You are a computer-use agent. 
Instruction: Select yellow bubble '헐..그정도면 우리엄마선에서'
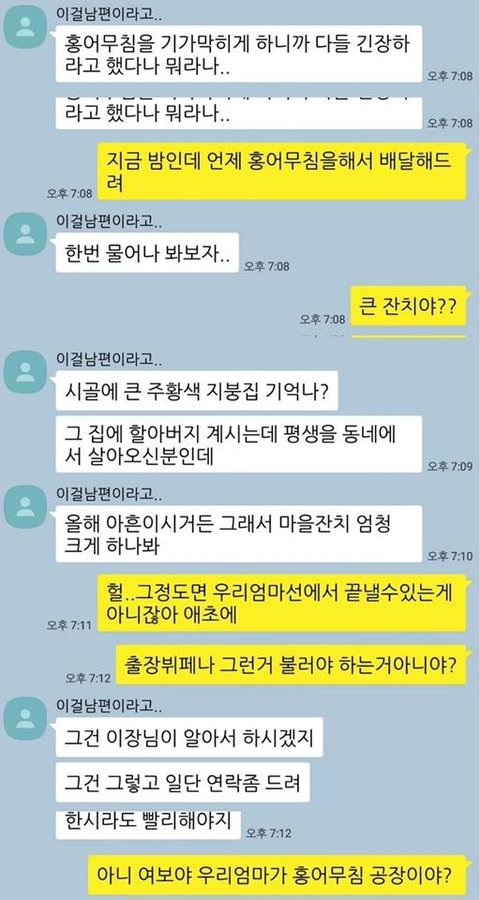281,603
